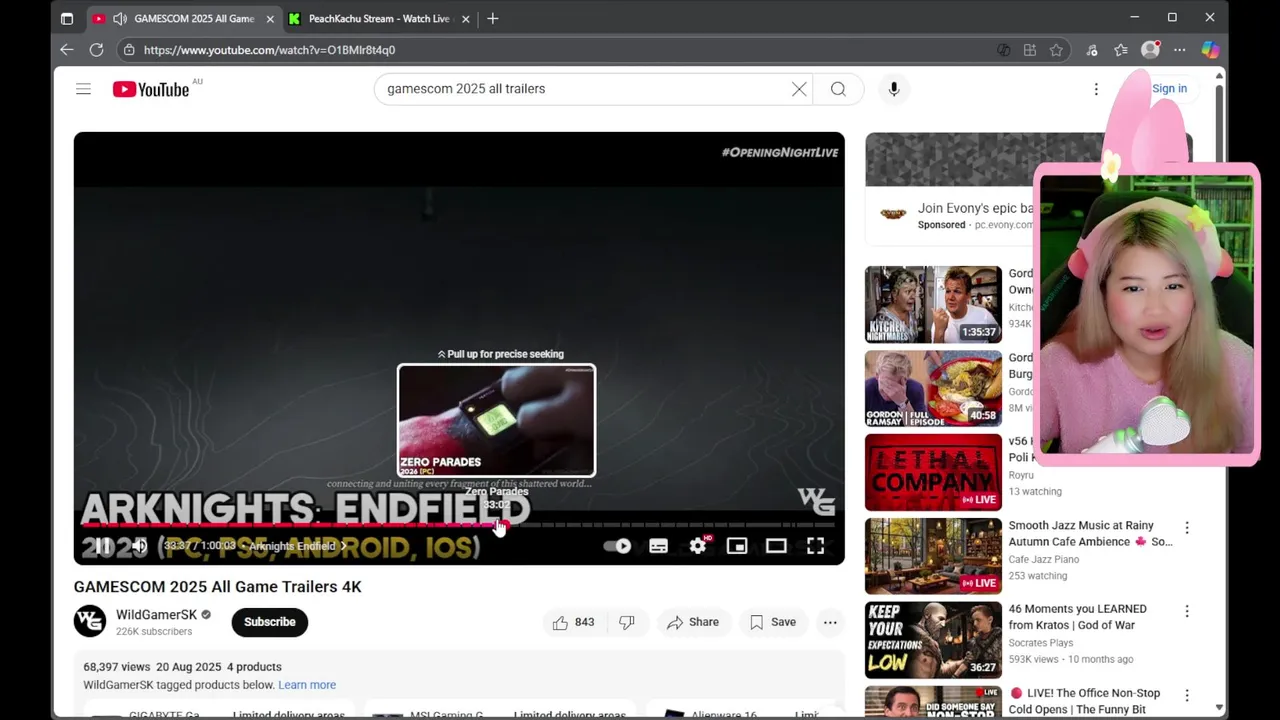Switch to miniplayer mode

pos(737,546)
